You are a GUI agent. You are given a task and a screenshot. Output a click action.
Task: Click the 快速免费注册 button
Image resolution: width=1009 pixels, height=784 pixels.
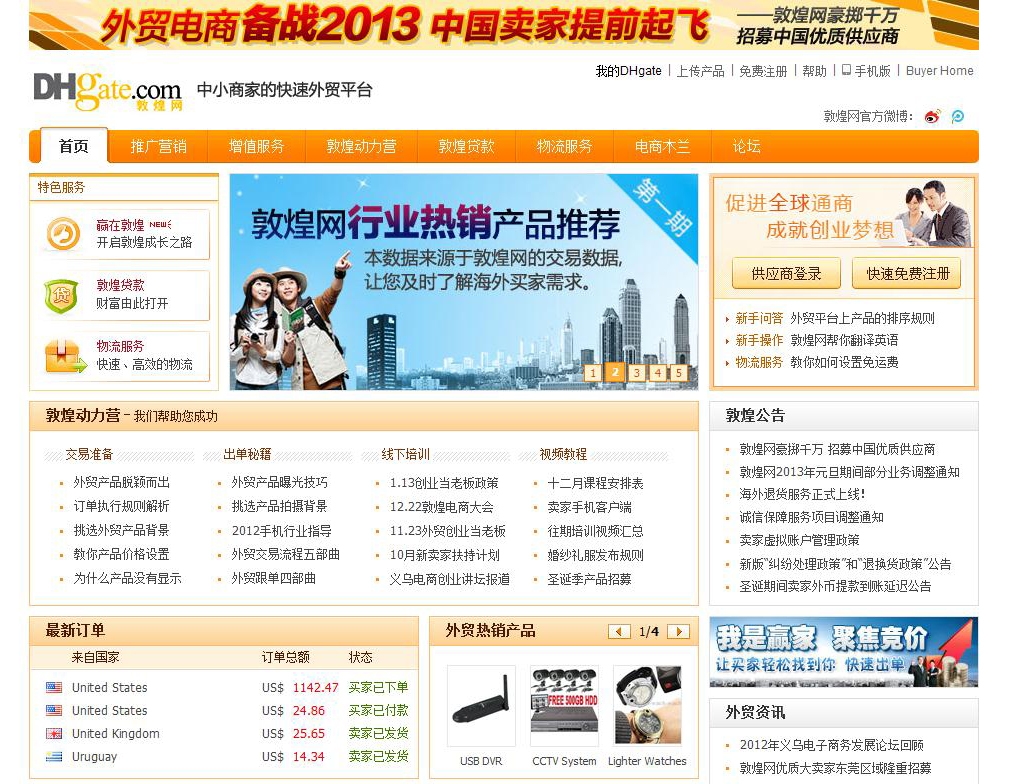tap(907, 274)
